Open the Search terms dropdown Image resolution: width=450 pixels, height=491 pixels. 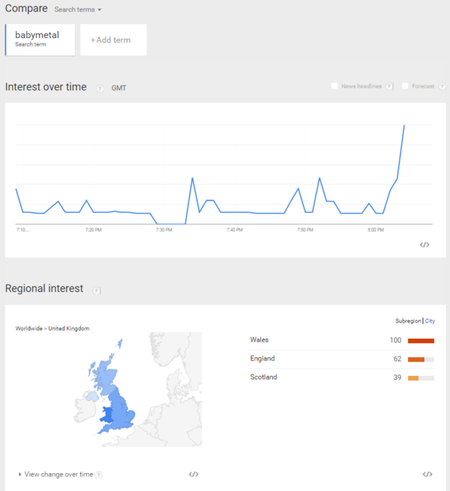(x=78, y=10)
